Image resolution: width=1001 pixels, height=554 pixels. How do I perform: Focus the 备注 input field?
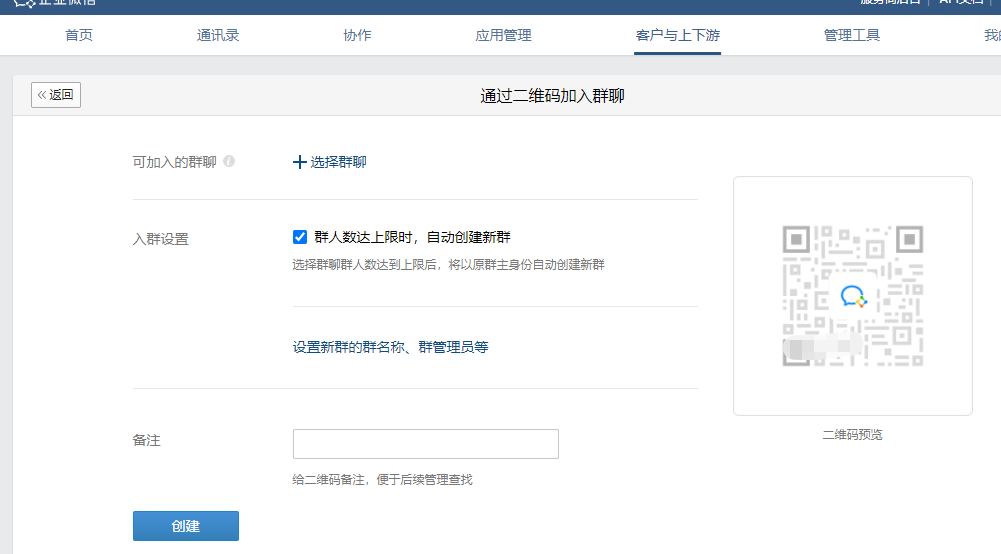tap(426, 444)
